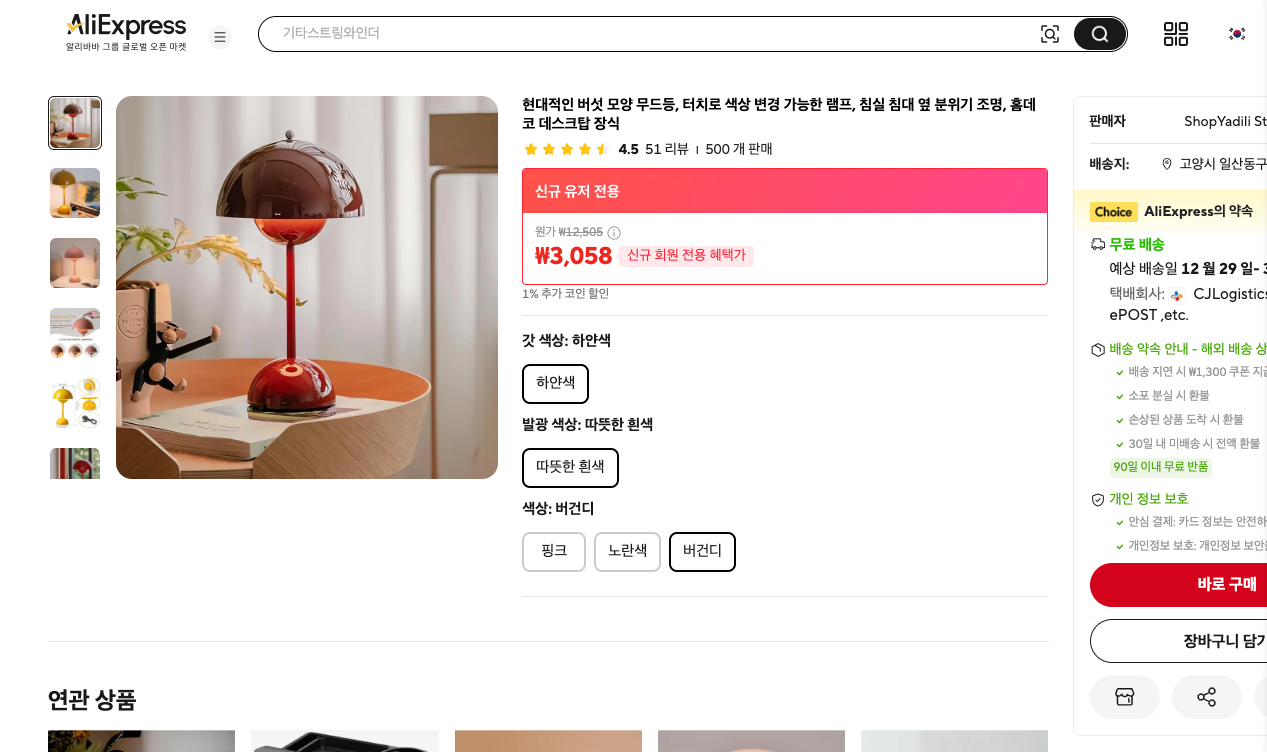1267x752 pixels.
Task: Select the 따뜻한 흰색 light color option
Action: click(x=570, y=467)
